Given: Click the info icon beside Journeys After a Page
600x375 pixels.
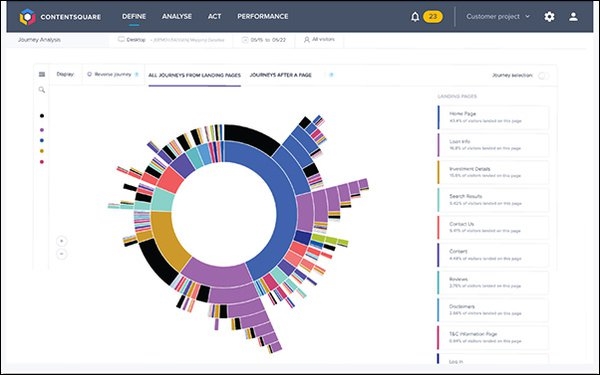Looking at the screenshot, I should click(331, 75).
